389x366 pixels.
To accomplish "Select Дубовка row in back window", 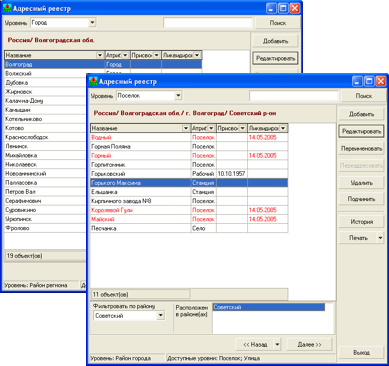I will click(x=45, y=83).
